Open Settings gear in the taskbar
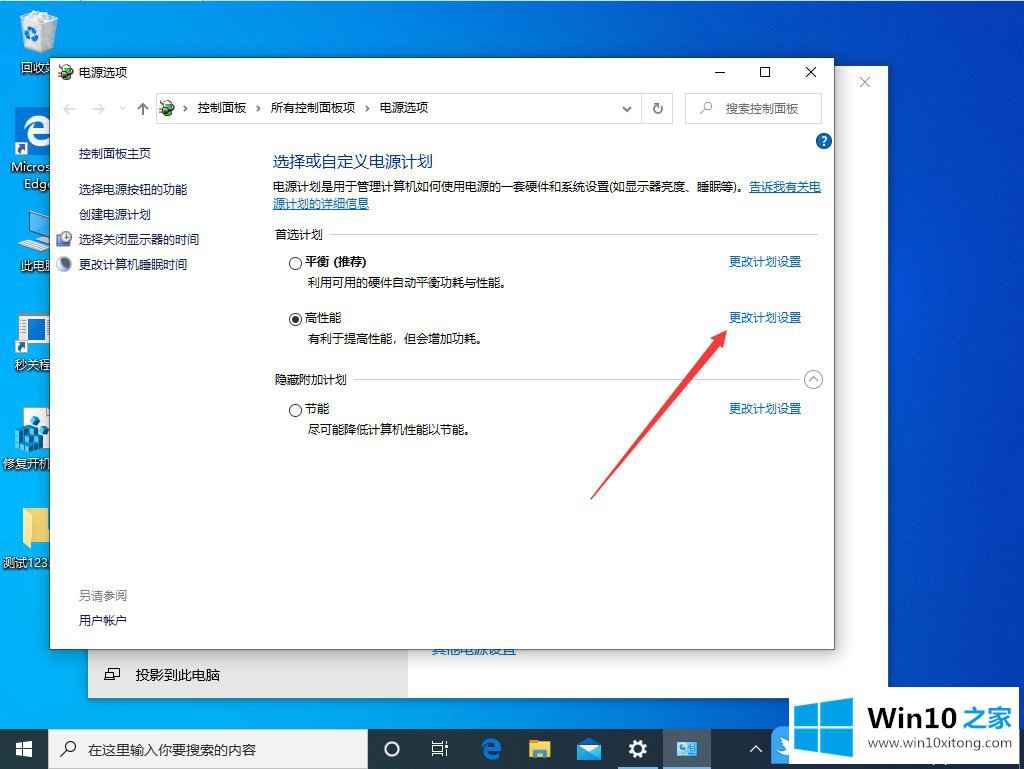This screenshot has width=1024, height=769. tap(637, 749)
